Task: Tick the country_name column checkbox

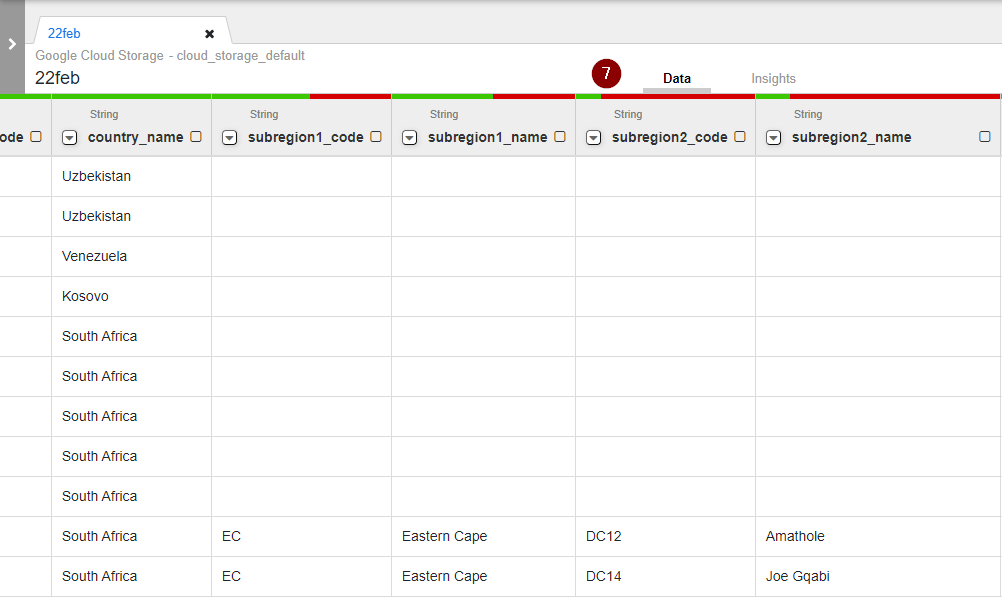Action: pos(196,137)
